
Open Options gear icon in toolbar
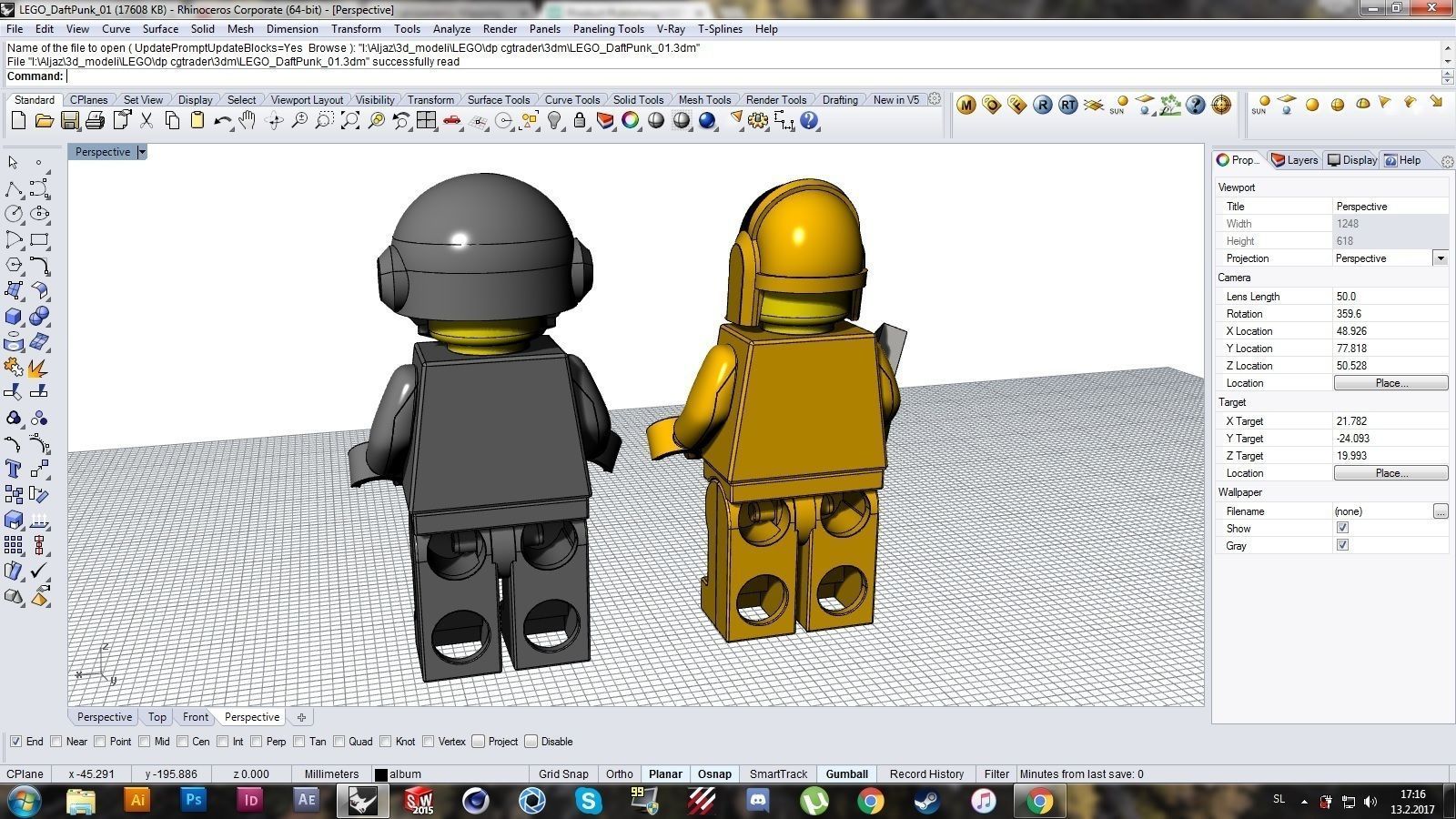(758, 120)
